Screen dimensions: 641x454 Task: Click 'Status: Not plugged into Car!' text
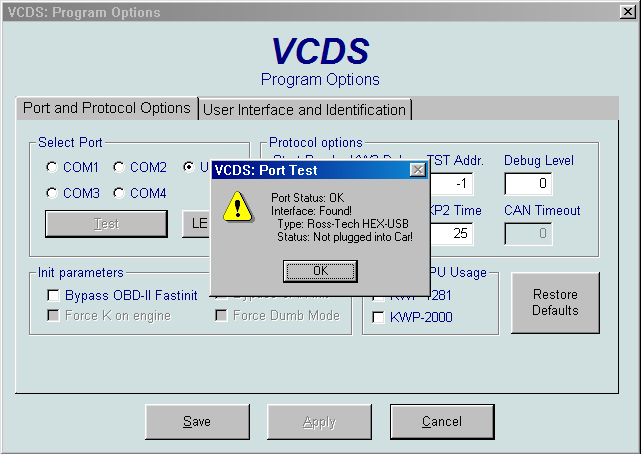[345, 237]
